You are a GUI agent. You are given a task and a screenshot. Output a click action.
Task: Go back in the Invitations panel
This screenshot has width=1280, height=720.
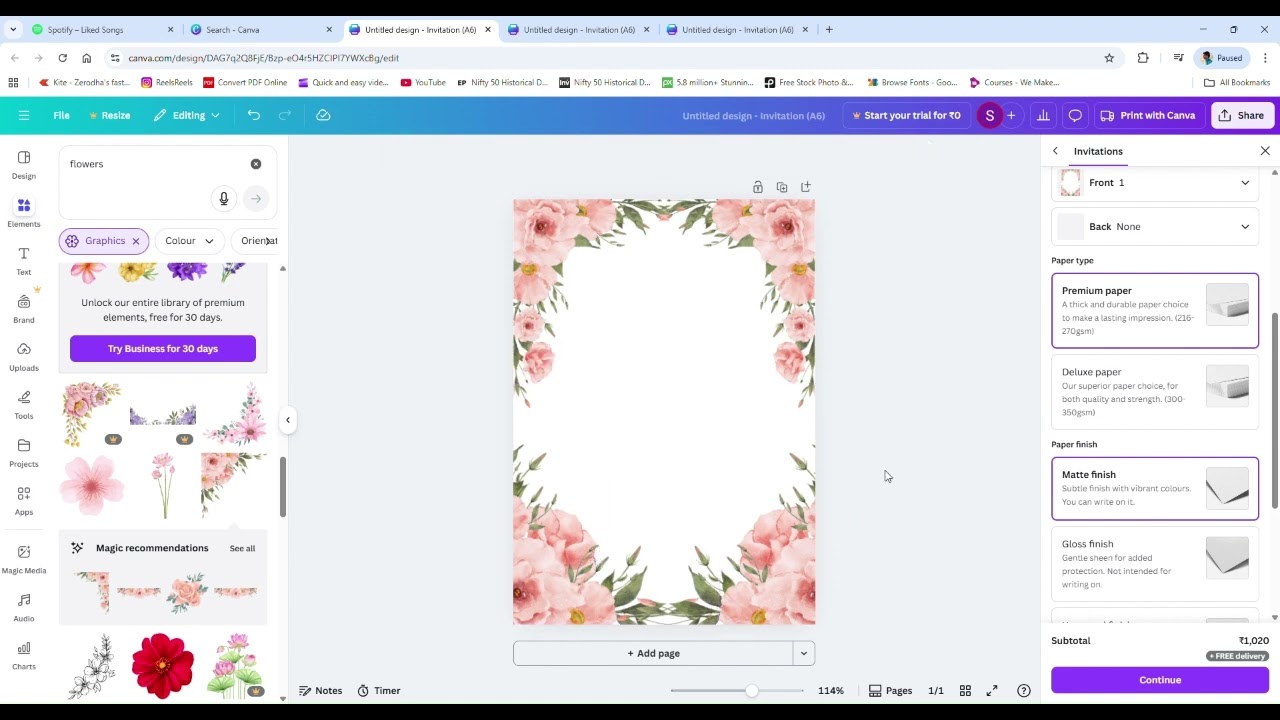click(1055, 151)
